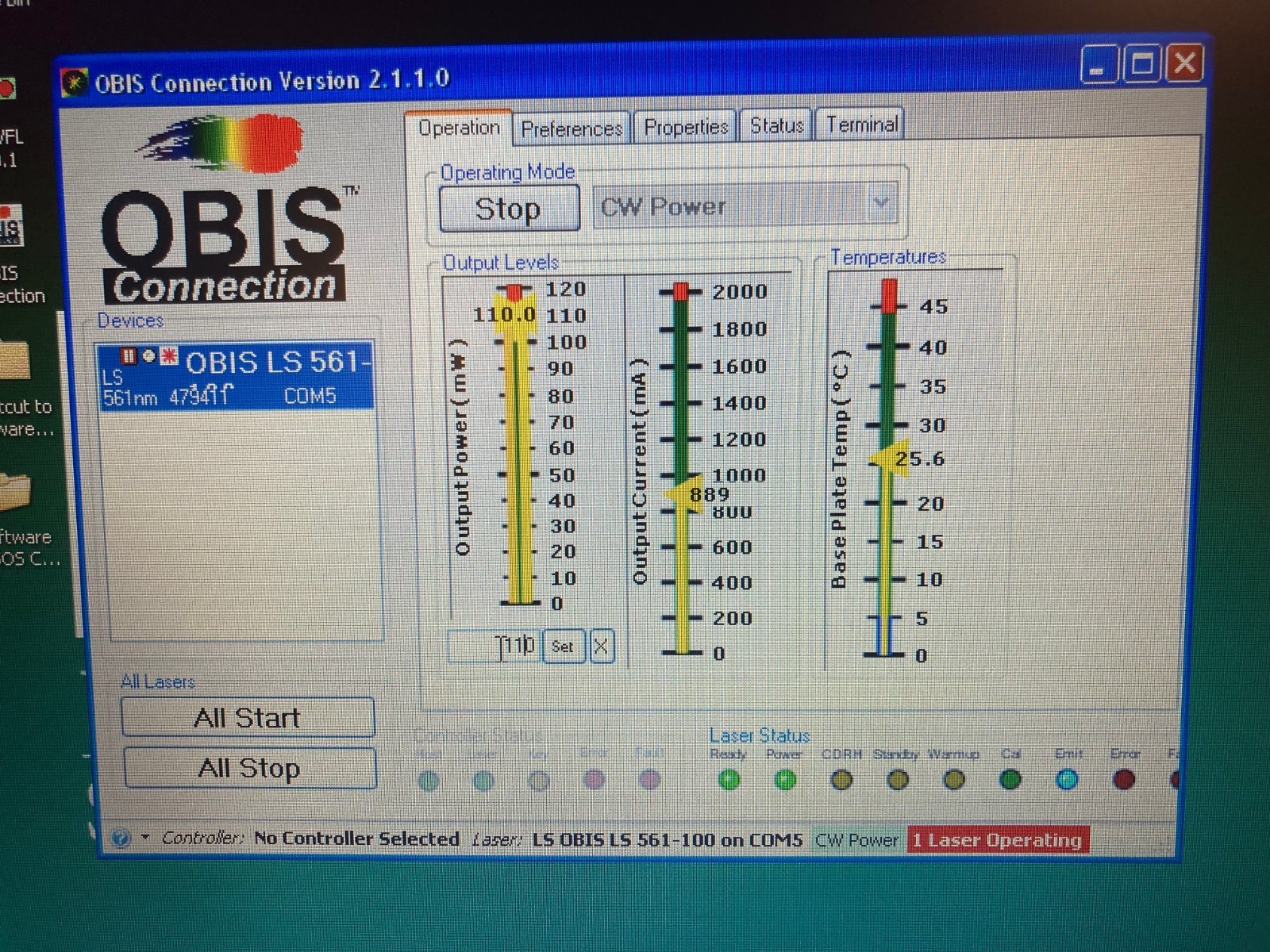Click the Cal status indicator light

[x=1010, y=781]
